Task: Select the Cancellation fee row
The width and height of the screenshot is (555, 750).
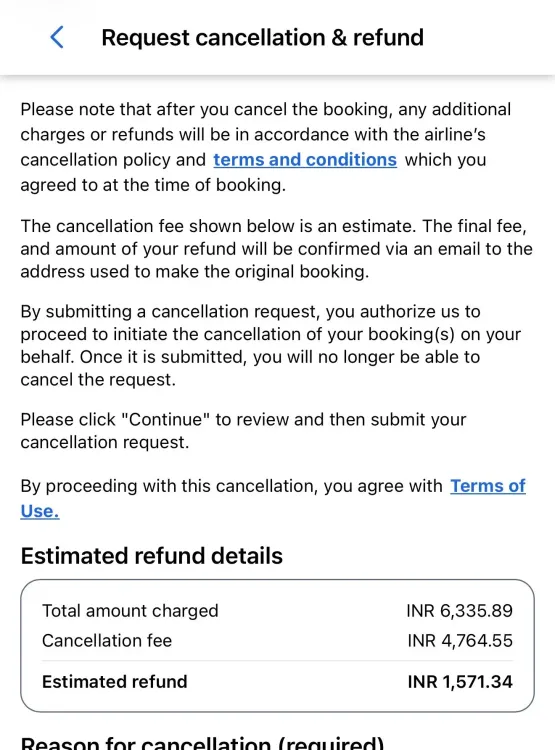Action: tap(278, 640)
